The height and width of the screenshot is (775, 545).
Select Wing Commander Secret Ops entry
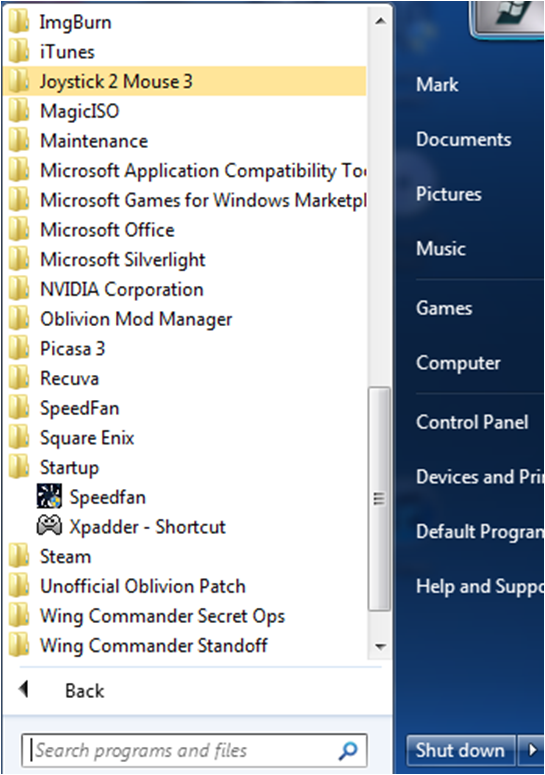(x=184, y=615)
